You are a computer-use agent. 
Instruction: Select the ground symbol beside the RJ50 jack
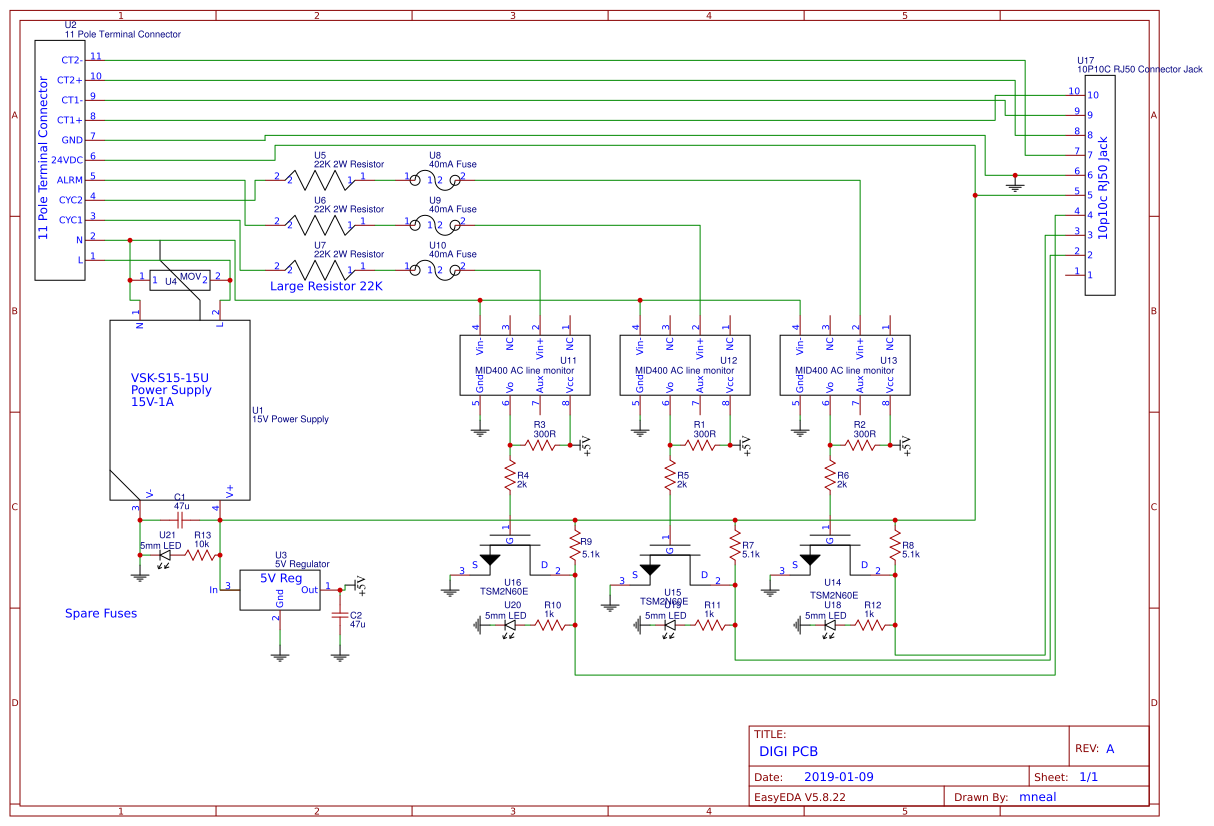1016,182
